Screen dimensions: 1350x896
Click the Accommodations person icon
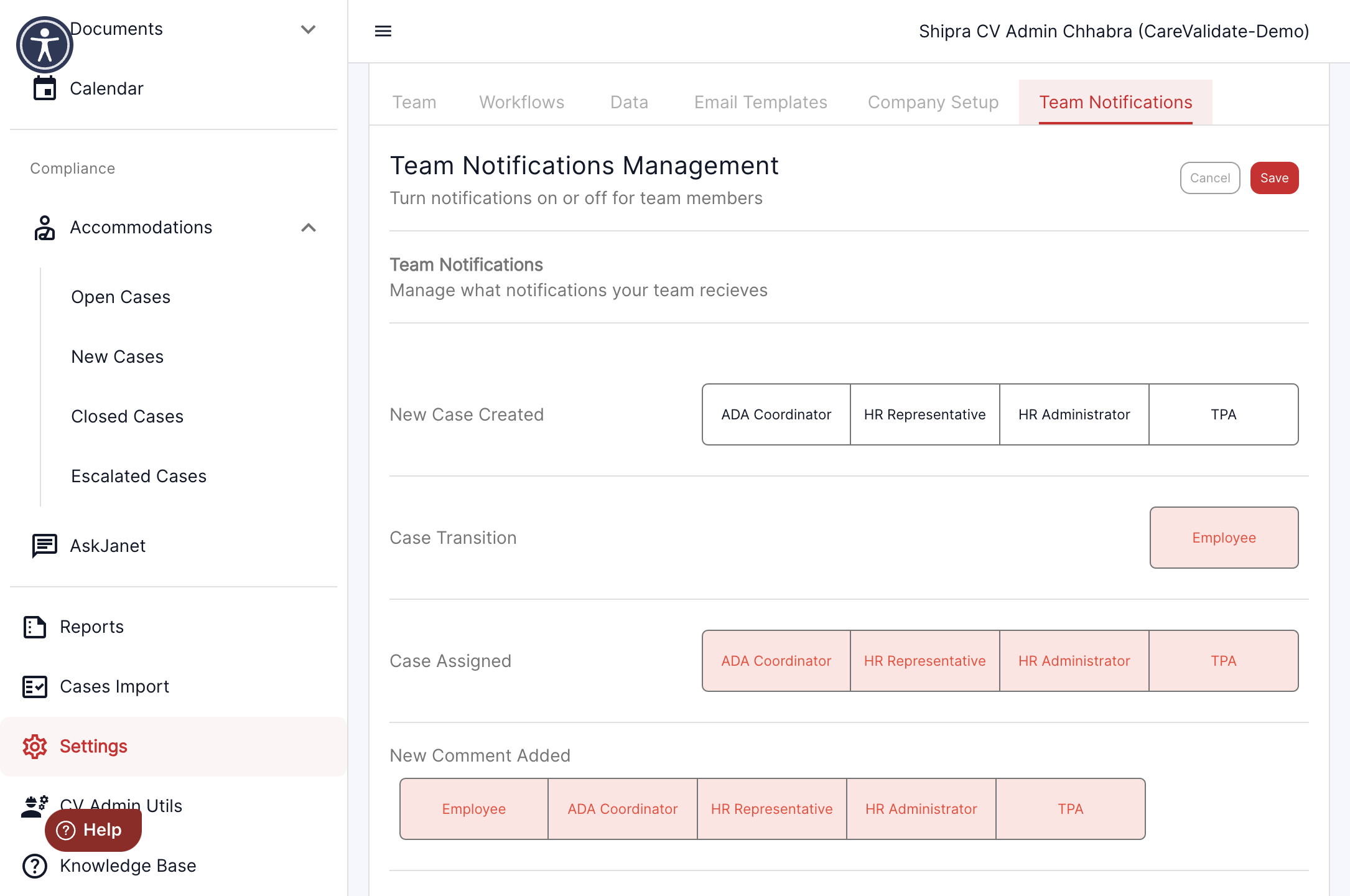[x=45, y=228]
